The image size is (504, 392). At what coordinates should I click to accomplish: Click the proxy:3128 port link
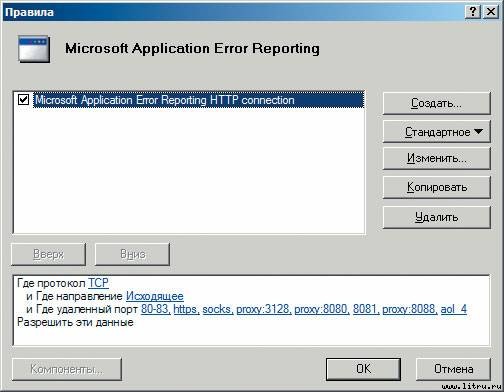(263, 309)
